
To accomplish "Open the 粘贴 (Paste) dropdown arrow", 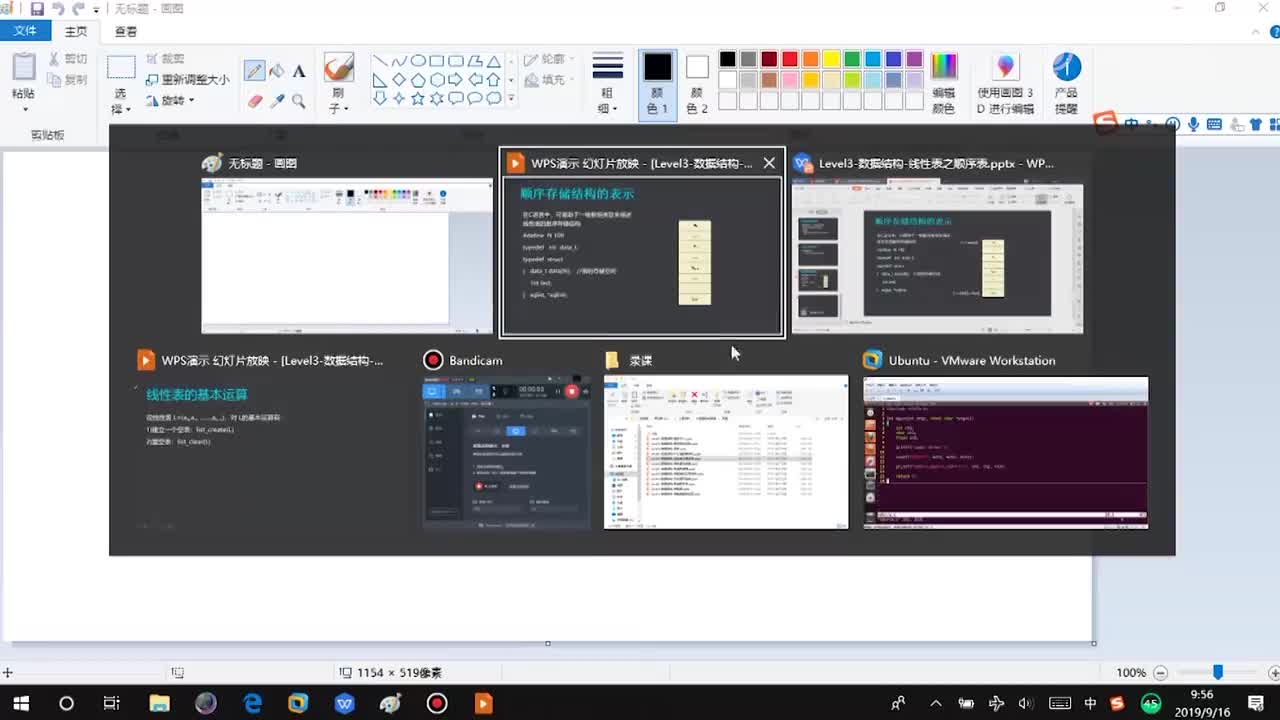I will click(x=23, y=109).
